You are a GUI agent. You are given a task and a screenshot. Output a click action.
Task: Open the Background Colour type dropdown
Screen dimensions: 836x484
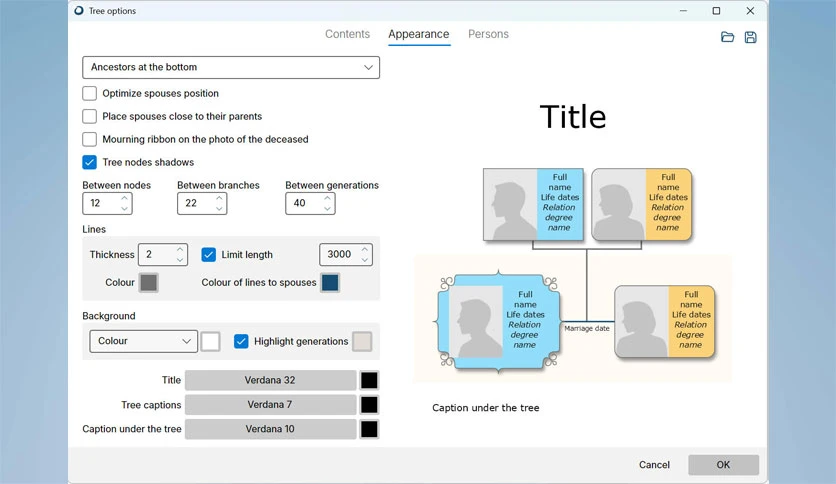(143, 341)
